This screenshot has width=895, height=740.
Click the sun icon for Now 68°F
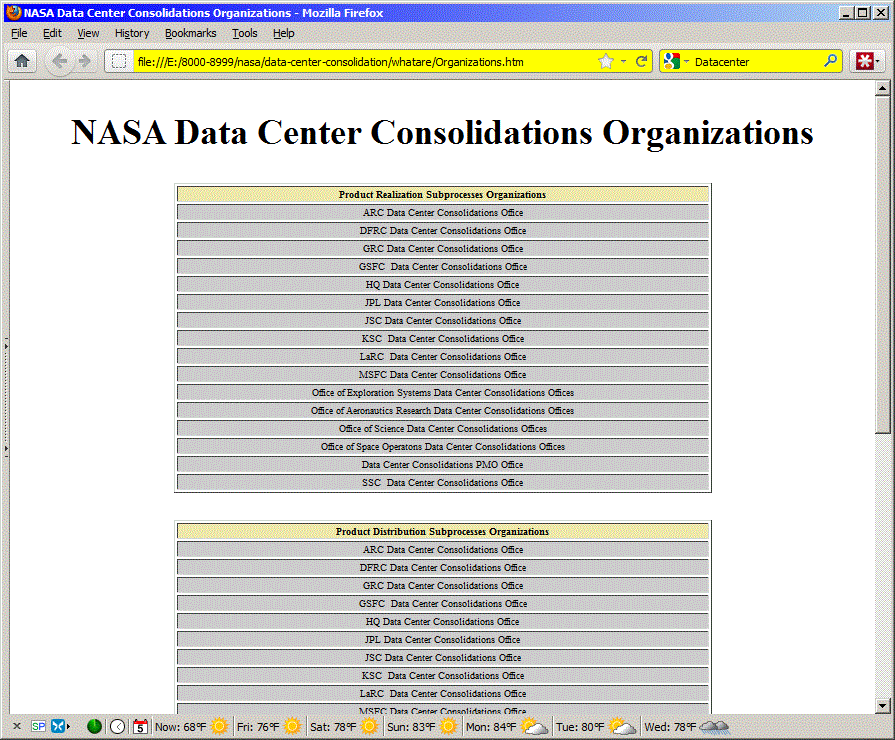pyautogui.click(x=219, y=726)
